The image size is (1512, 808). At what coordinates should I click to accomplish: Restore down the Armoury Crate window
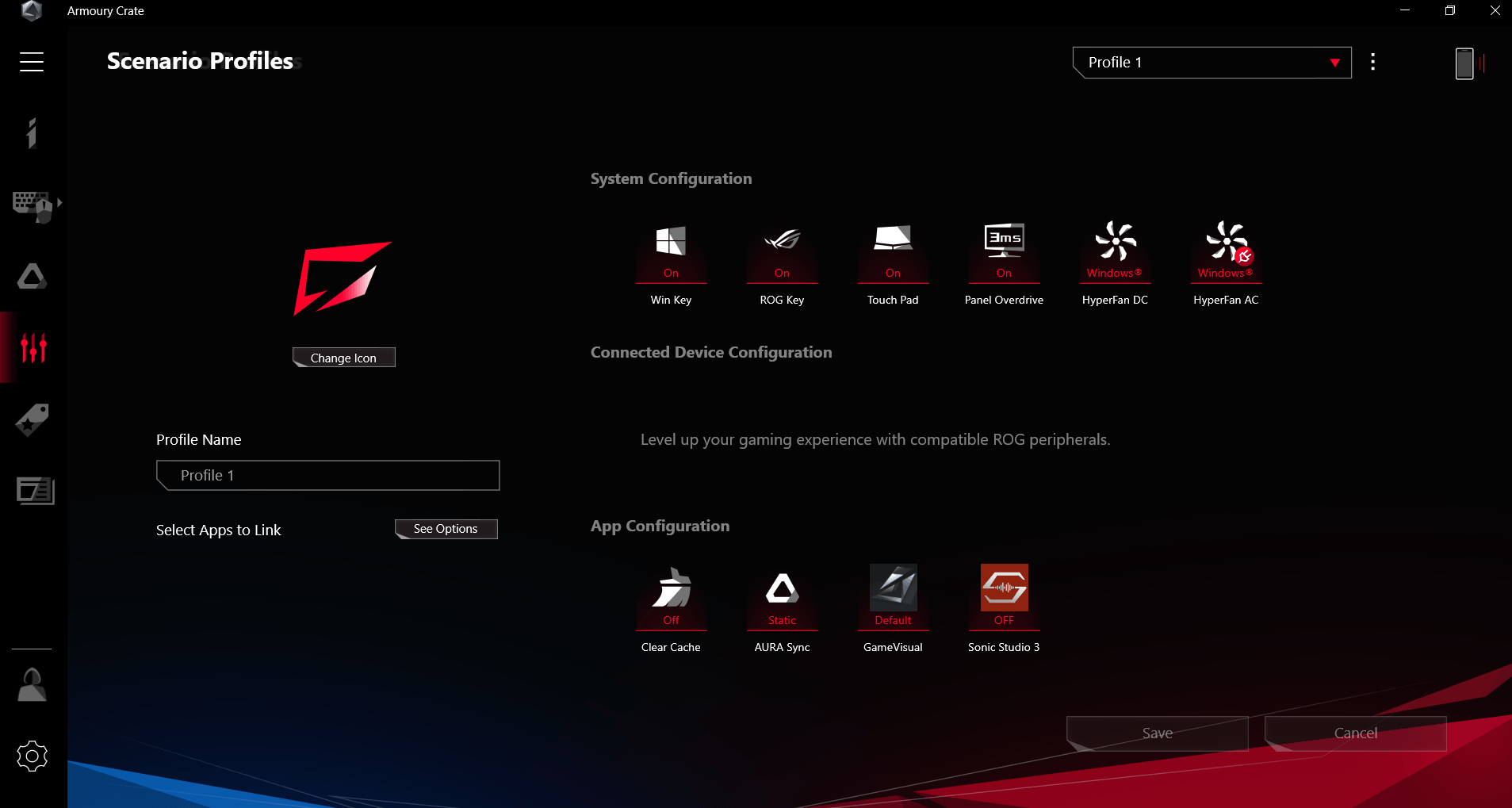click(x=1450, y=11)
